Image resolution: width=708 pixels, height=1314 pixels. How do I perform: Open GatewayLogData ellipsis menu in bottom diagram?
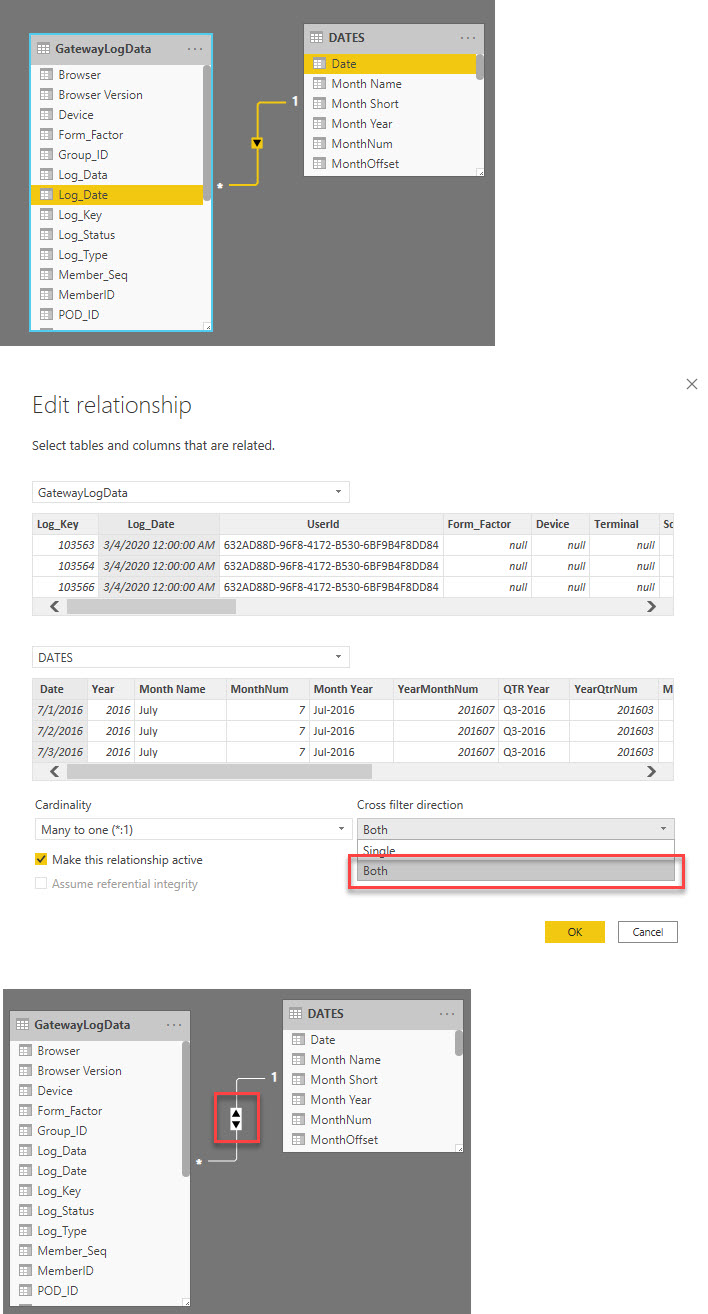pos(174,1025)
